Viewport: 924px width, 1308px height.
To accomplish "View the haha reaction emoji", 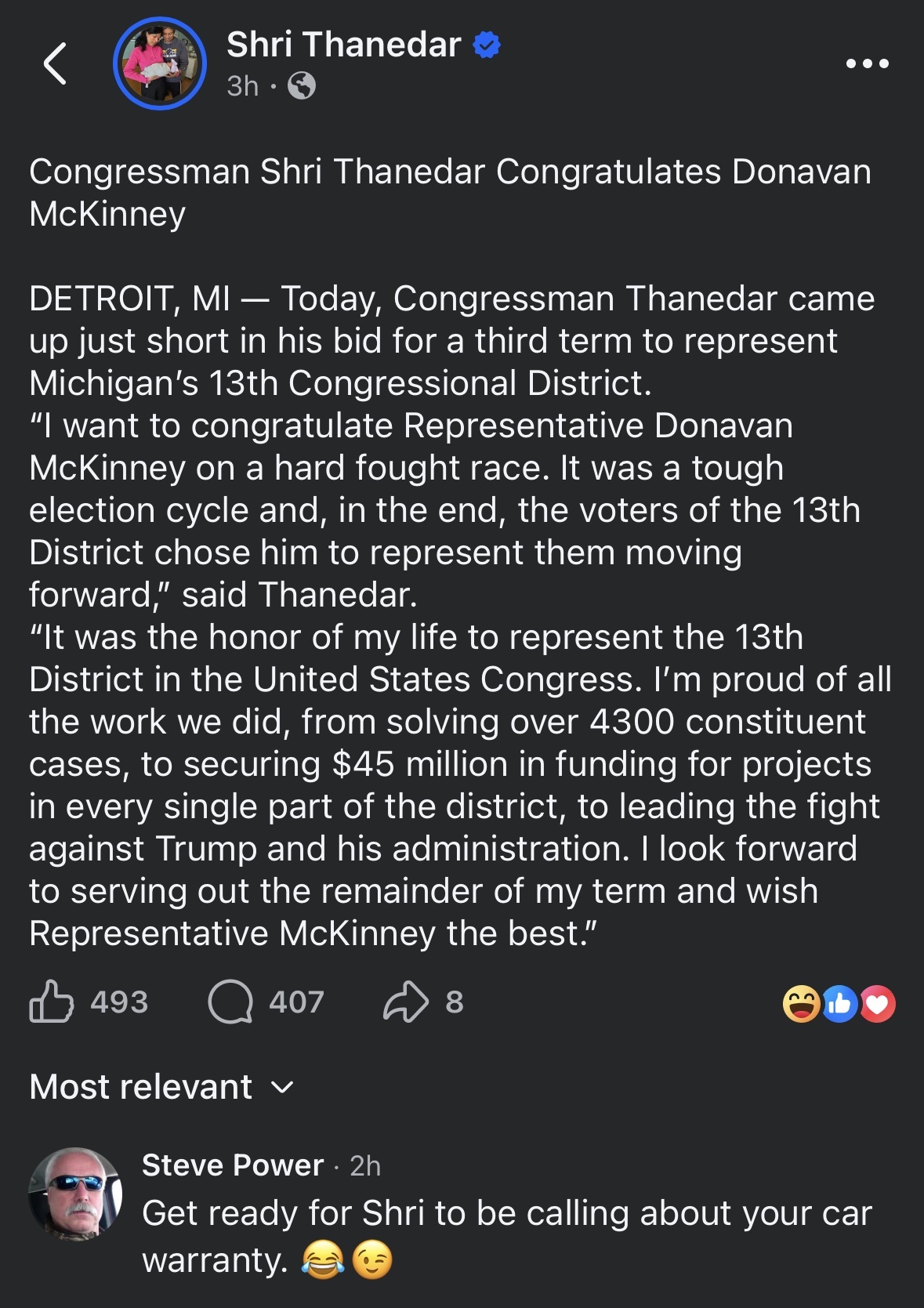I will coord(802,1004).
